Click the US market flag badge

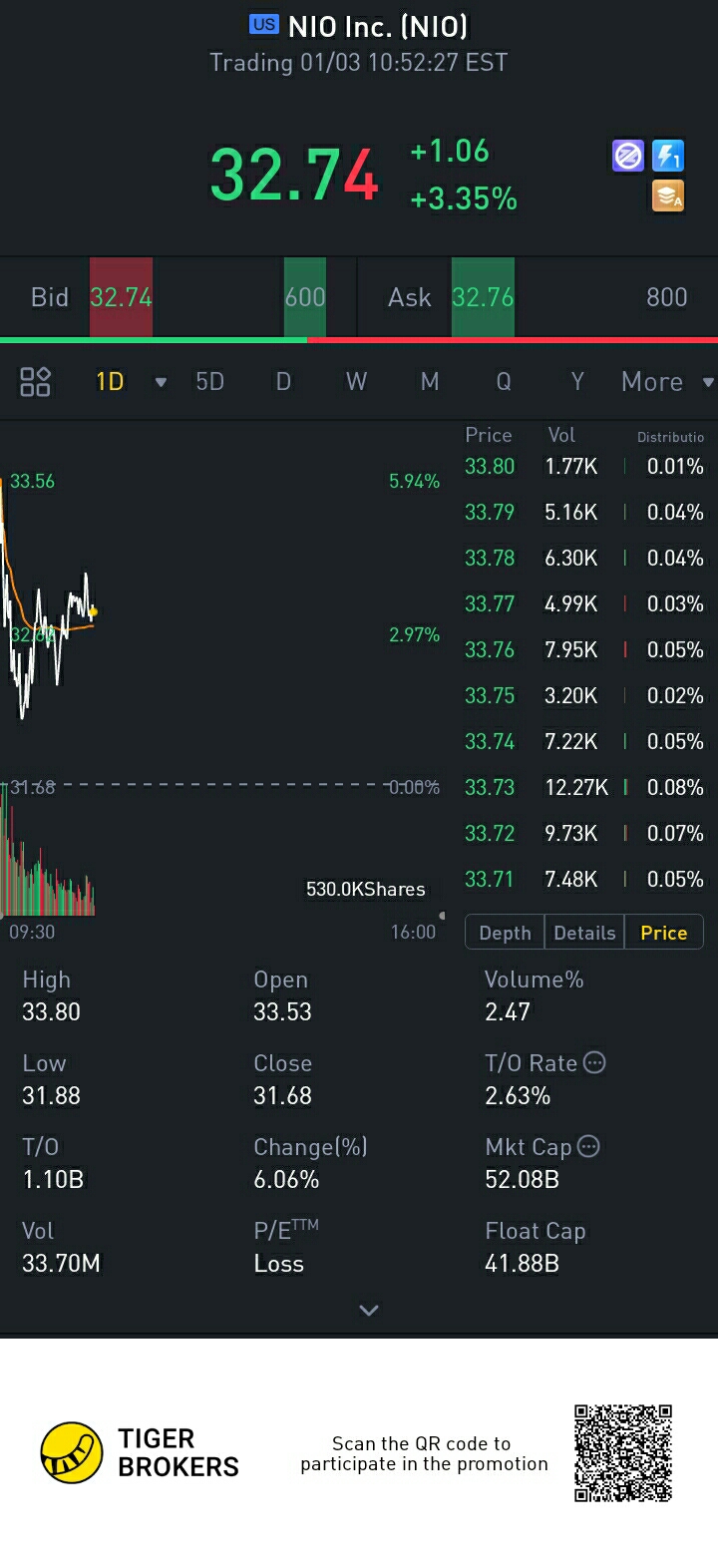point(264,25)
